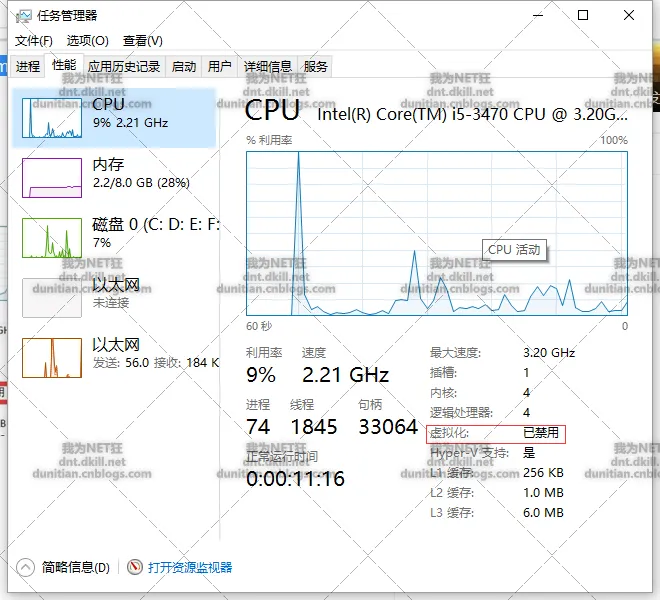Close the Task Manager window
660x600 pixels.
tap(629, 16)
